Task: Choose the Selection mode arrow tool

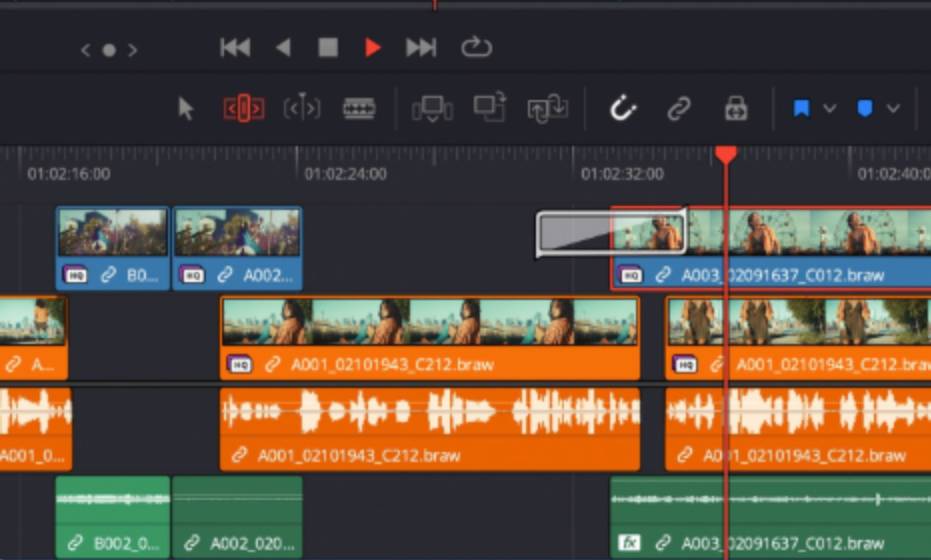Action: pos(186,109)
